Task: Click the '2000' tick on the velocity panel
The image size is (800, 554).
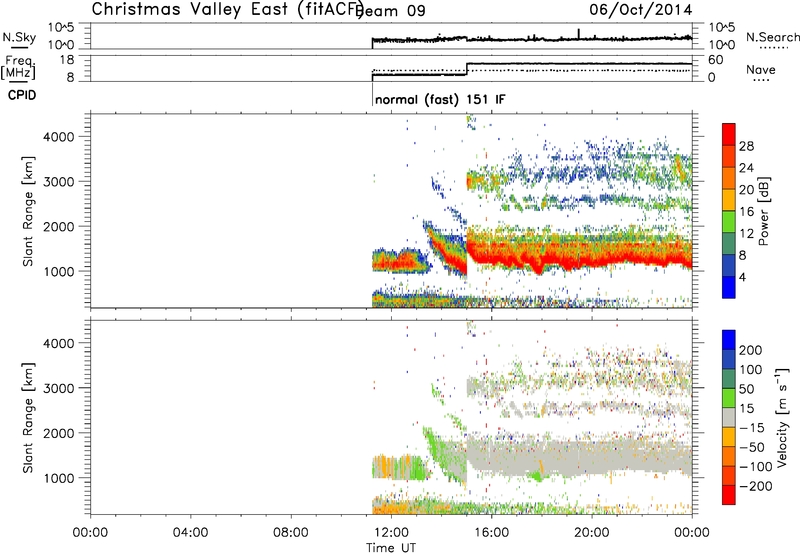Action: point(58,433)
